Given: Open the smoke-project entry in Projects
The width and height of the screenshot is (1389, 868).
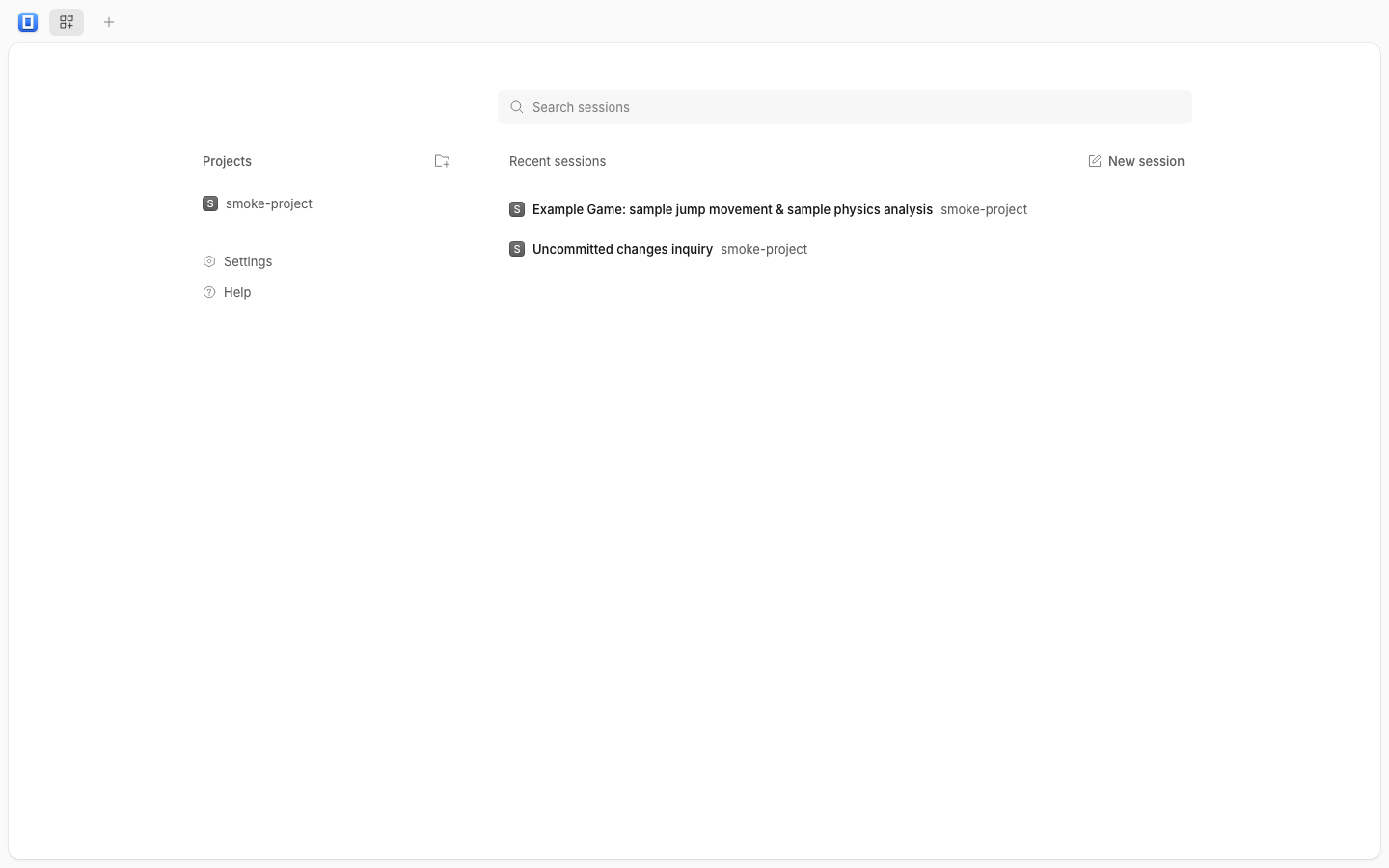Looking at the screenshot, I should click(258, 203).
